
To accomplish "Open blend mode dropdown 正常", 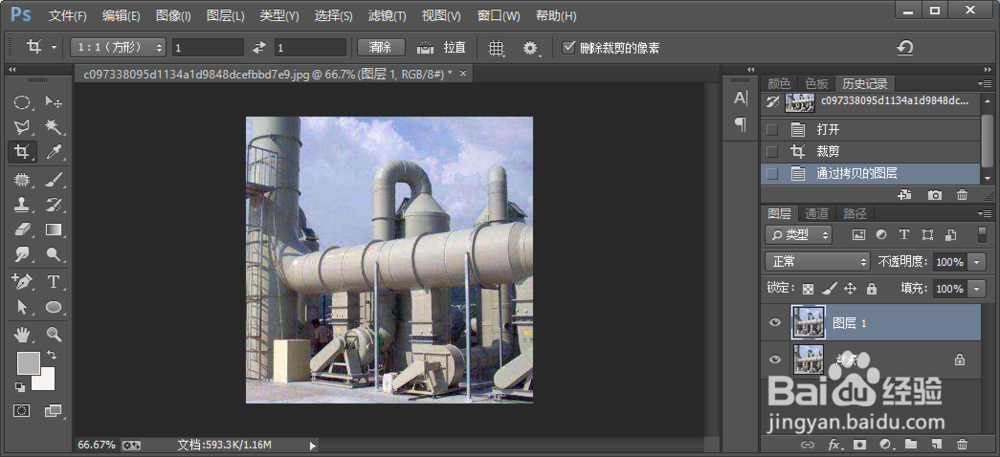I will coord(817,261).
